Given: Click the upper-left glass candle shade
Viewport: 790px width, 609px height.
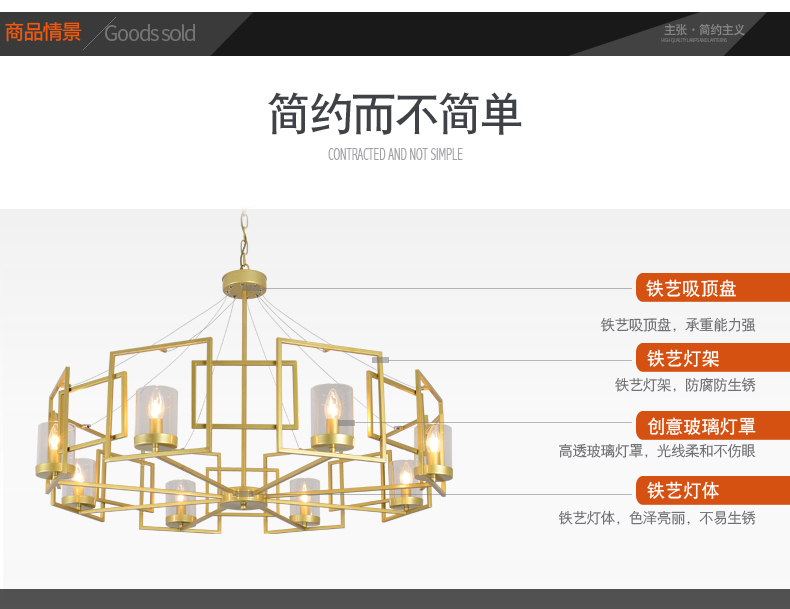Looking at the screenshot, I should click(x=156, y=418).
